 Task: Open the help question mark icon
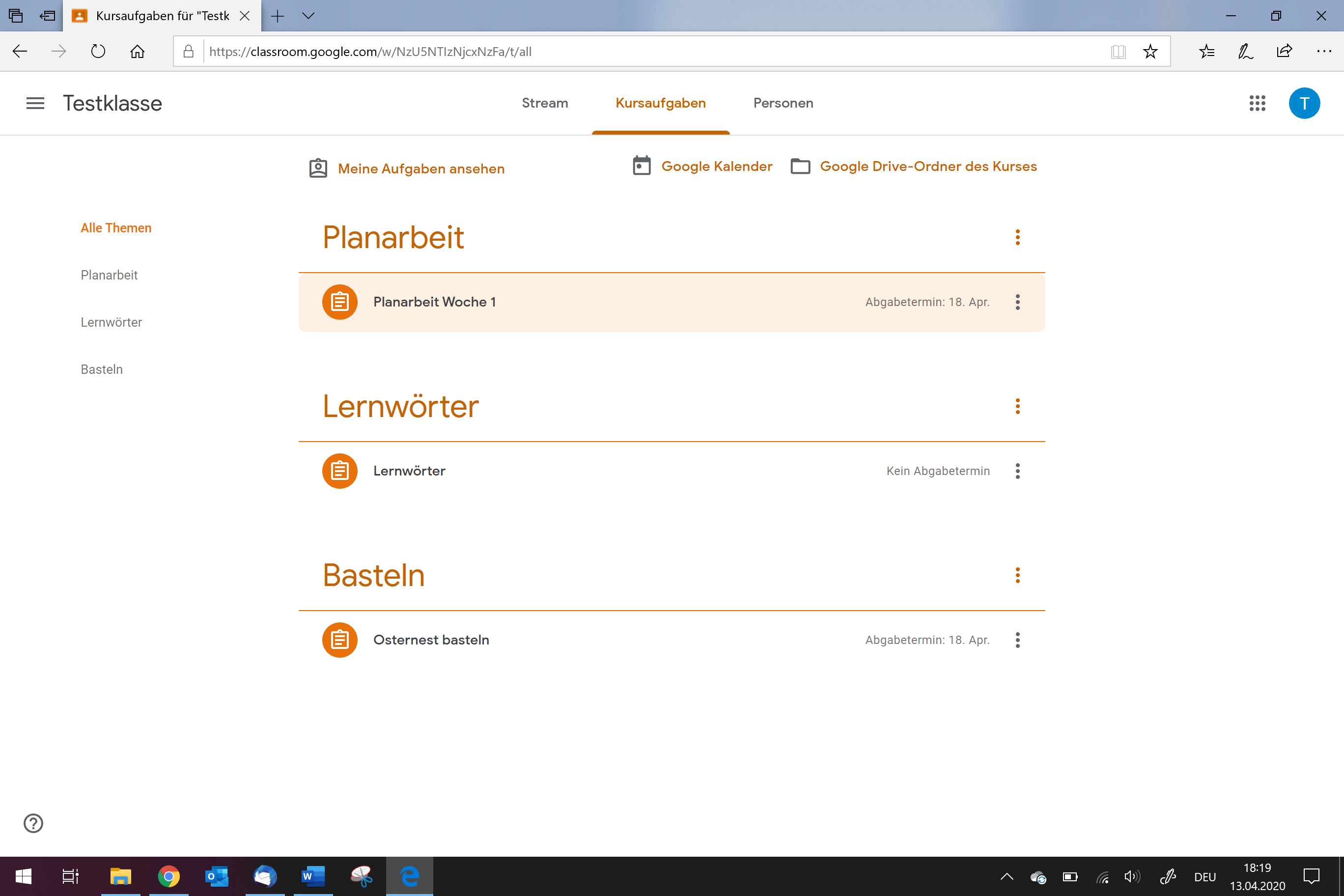coord(33,823)
